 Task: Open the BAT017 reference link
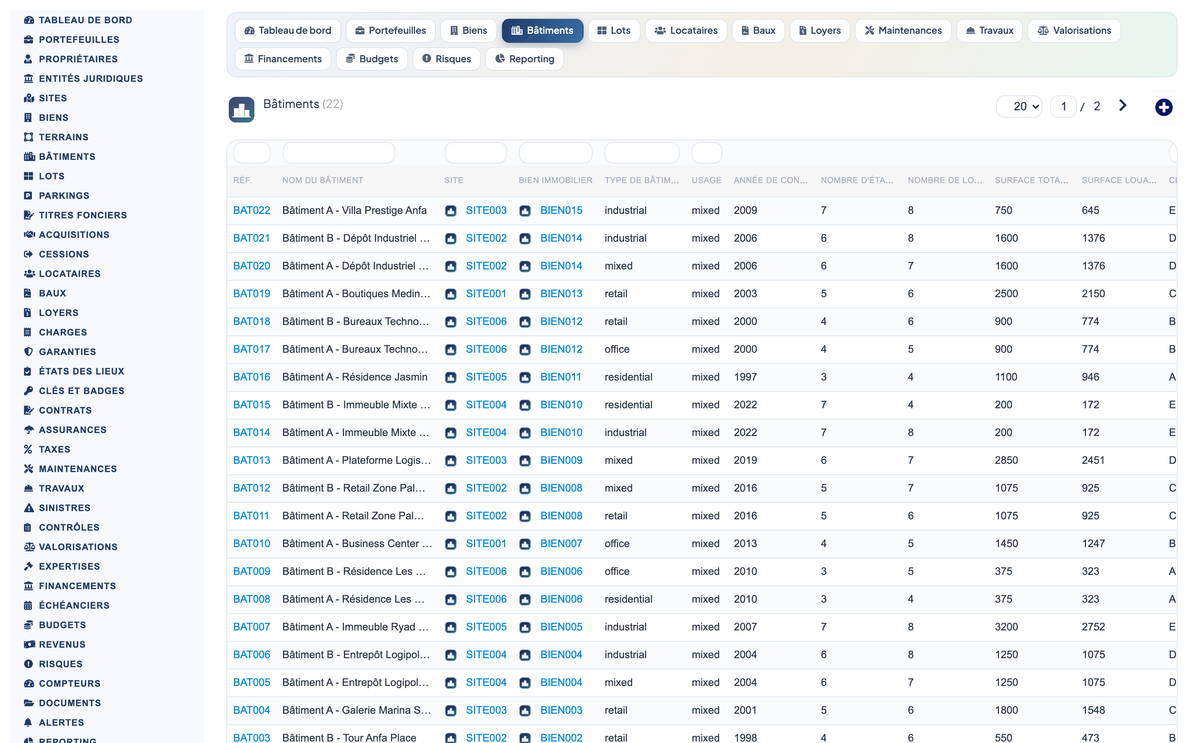[x=252, y=350]
